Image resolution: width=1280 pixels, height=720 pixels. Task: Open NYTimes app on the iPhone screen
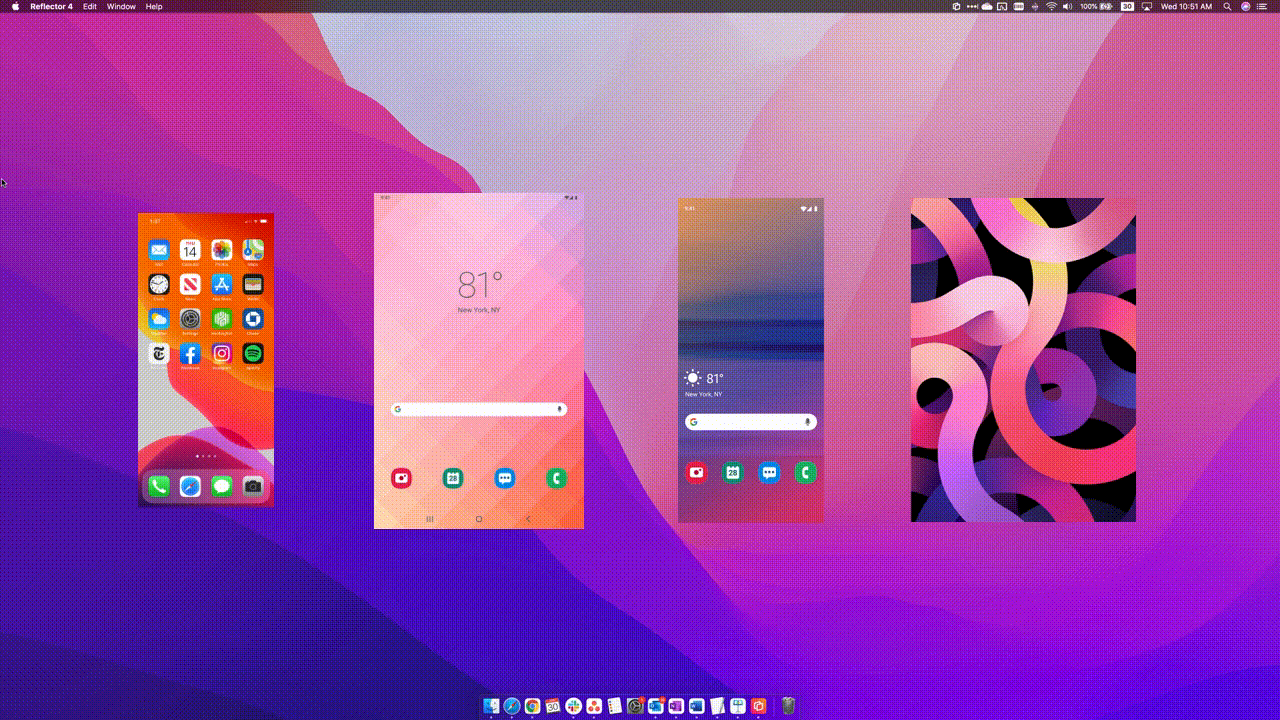[158, 353]
